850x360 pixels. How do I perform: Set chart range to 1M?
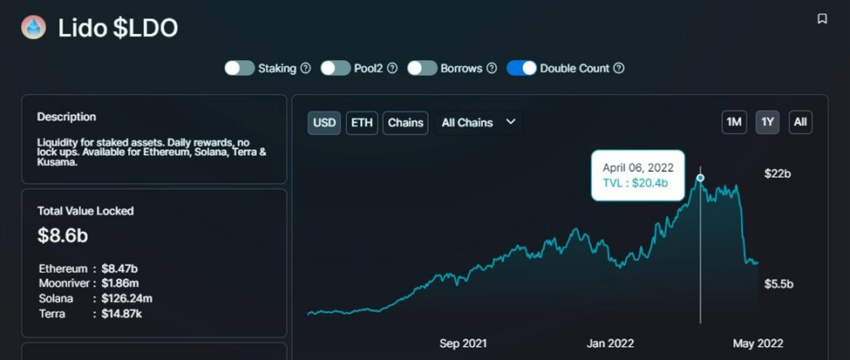tap(734, 123)
